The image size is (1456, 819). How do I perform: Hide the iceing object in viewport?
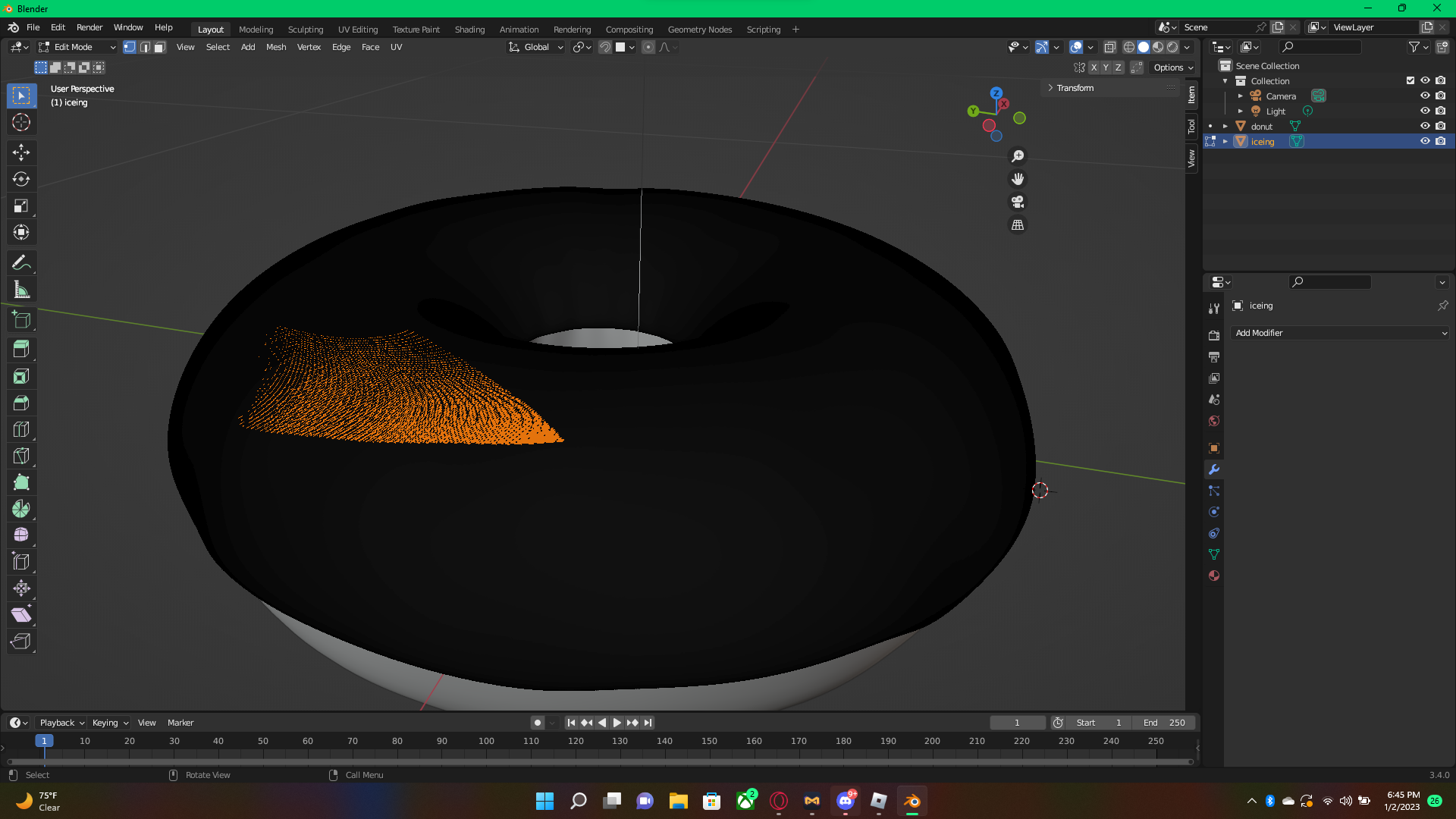click(x=1425, y=141)
